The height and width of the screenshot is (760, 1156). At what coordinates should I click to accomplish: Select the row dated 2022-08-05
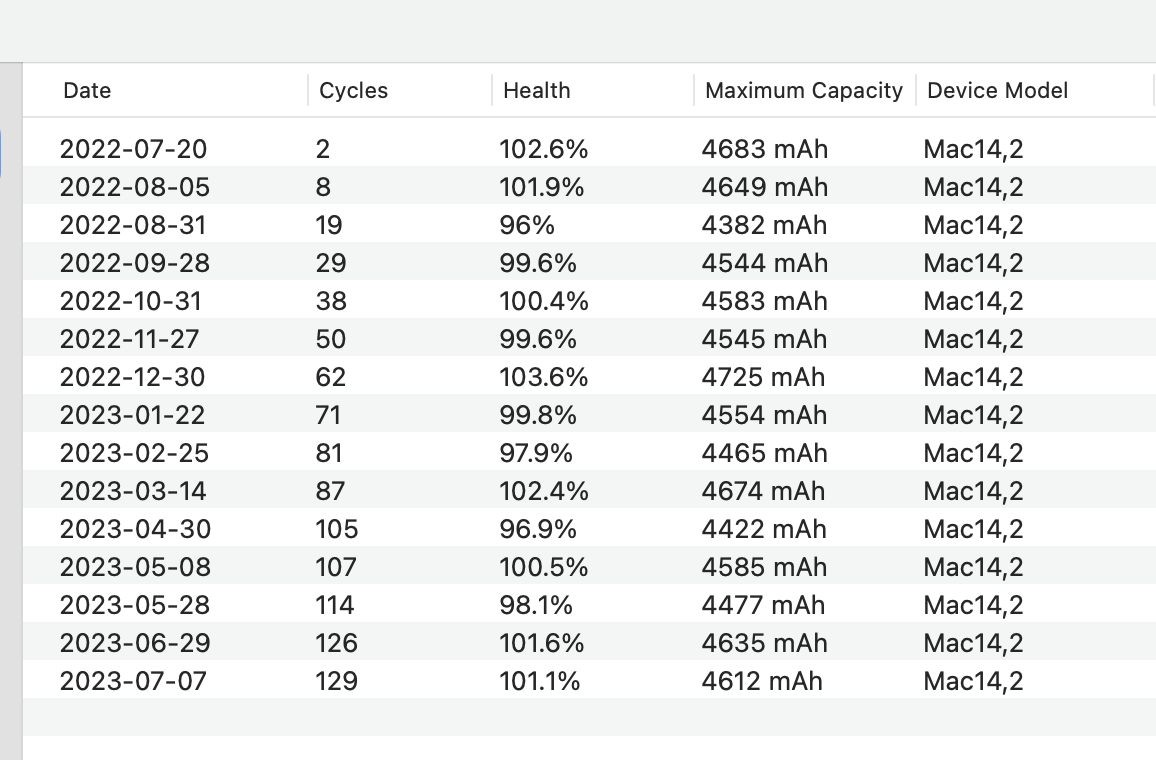[134, 187]
